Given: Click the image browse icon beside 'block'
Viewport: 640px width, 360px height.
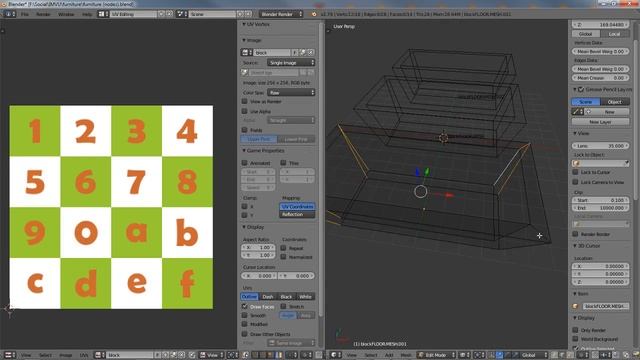Looking at the screenshot, I should pyautogui.click(x=246, y=53).
